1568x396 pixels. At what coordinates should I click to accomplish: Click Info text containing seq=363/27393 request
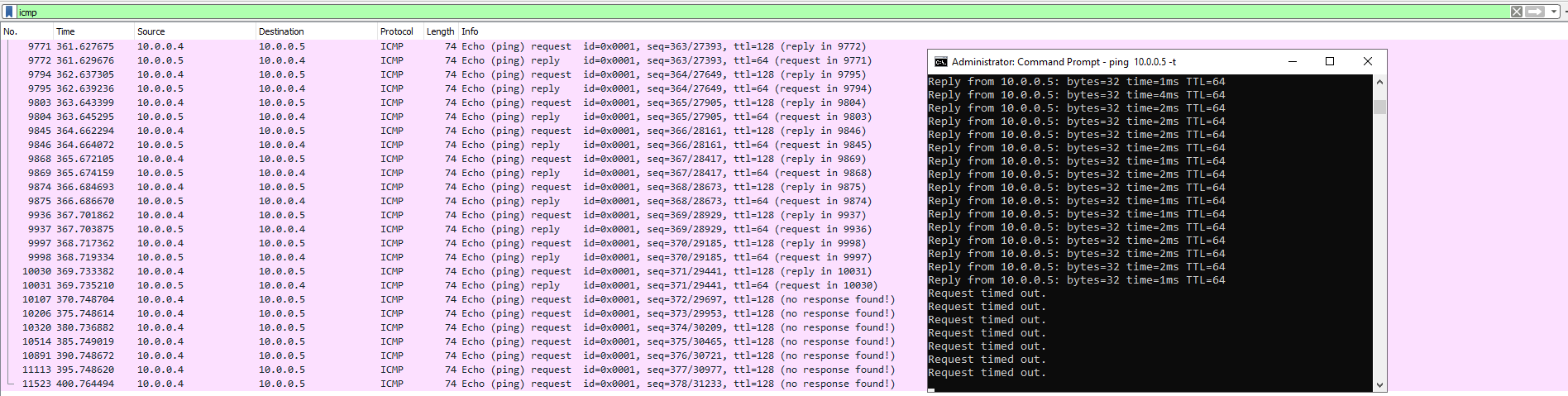click(x=664, y=47)
